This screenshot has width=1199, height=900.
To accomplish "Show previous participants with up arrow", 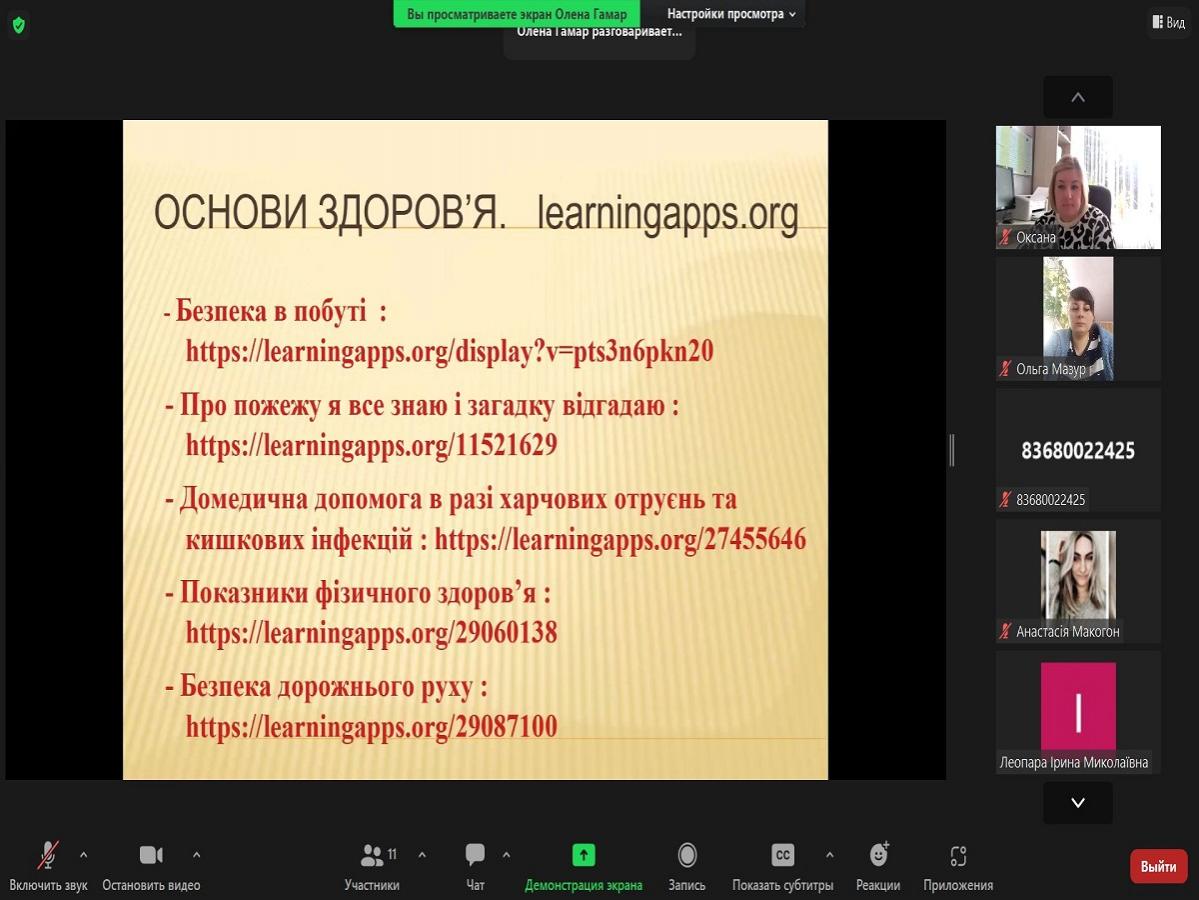I will point(1078,97).
